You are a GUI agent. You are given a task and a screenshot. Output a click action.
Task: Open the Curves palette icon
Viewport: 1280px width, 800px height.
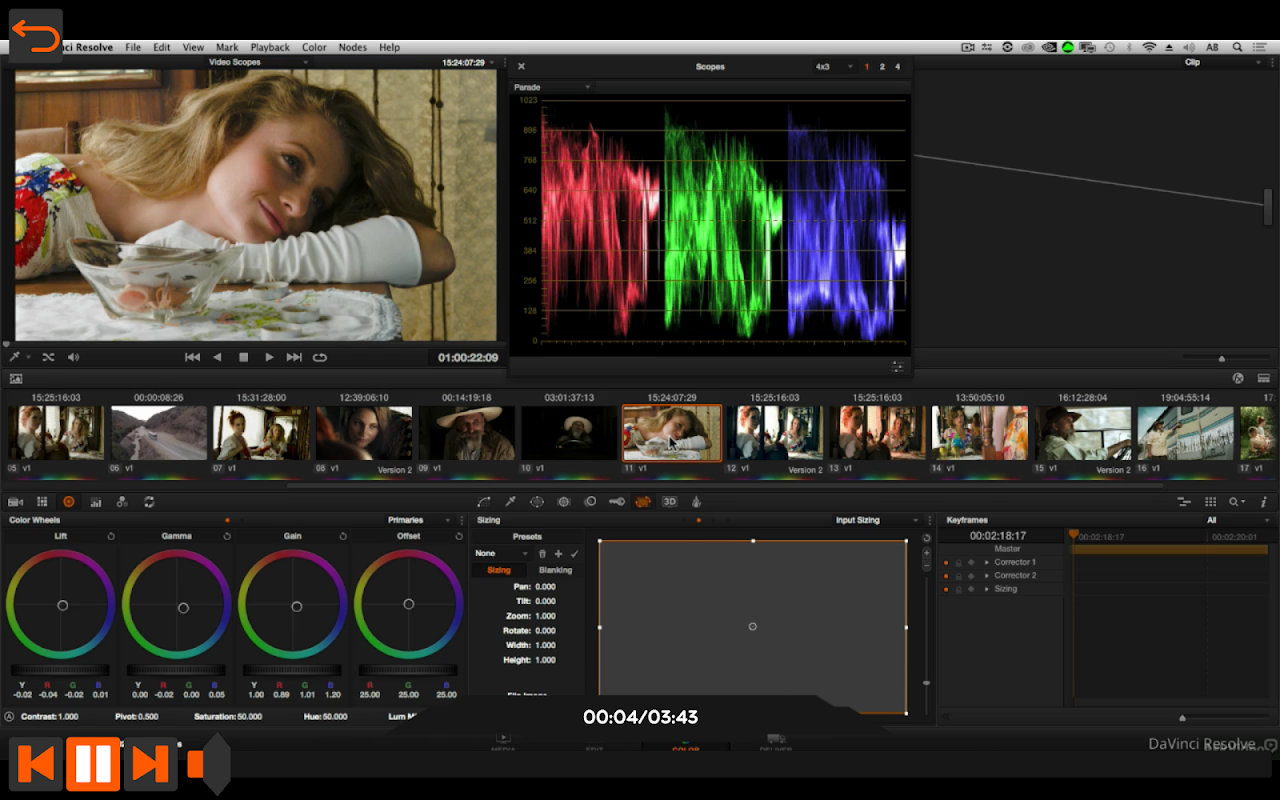[x=484, y=502]
